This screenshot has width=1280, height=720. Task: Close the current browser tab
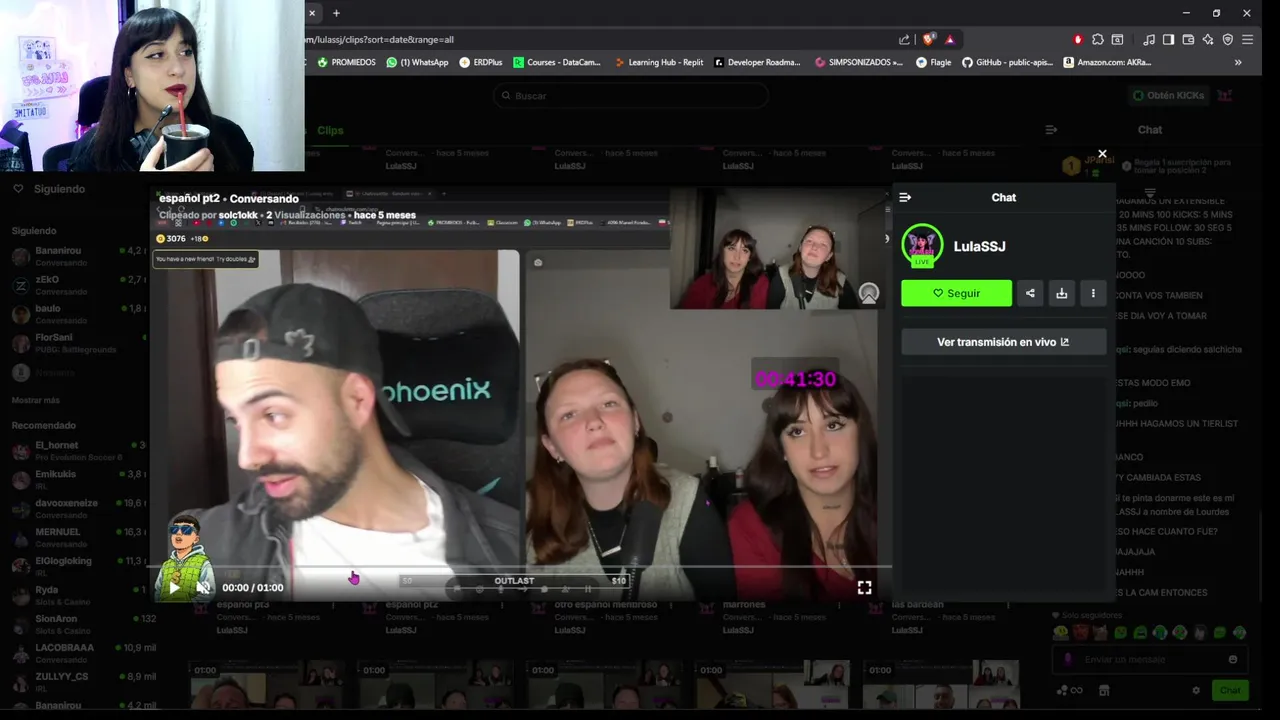pyautogui.click(x=312, y=13)
